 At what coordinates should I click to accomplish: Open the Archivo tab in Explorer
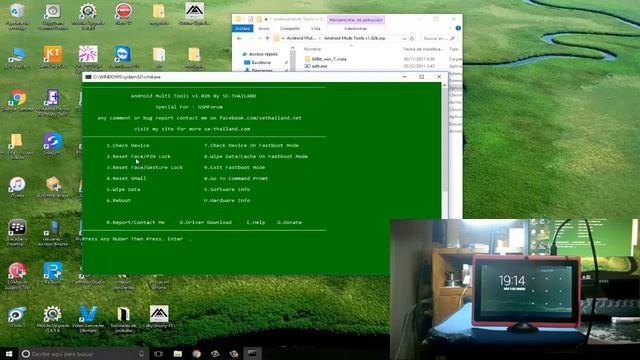[242, 29]
